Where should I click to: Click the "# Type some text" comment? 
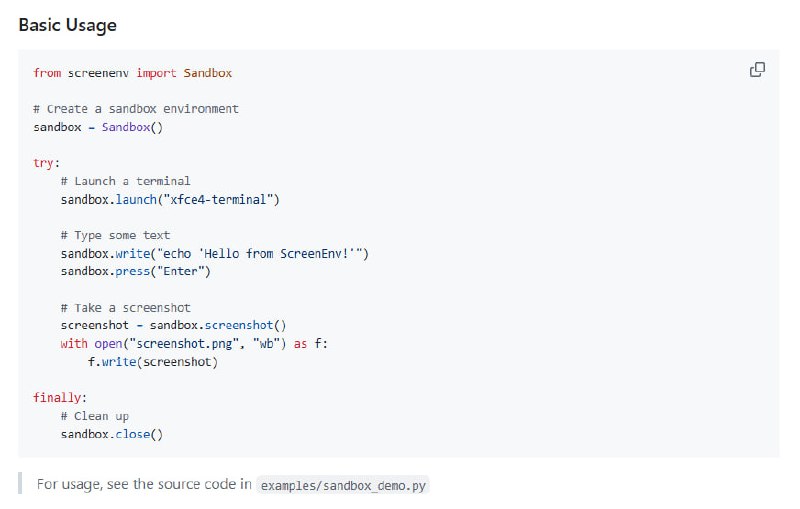tap(115, 235)
